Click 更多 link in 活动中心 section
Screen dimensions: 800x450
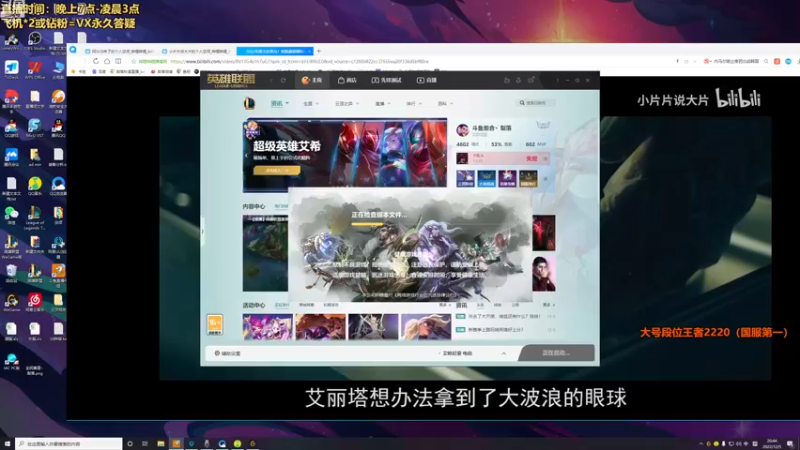pyautogui.click(x=444, y=305)
